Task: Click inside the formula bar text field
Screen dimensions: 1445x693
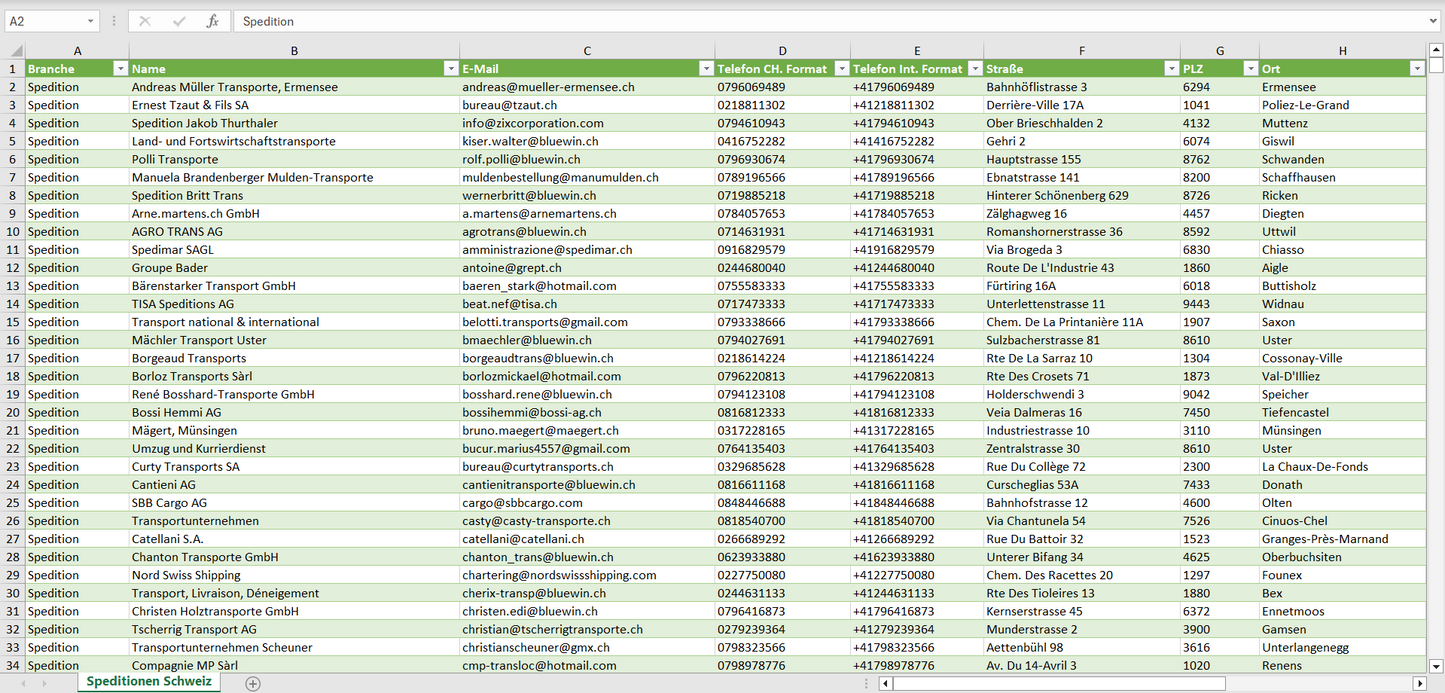Action: pyautogui.click(x=800, y=21)
